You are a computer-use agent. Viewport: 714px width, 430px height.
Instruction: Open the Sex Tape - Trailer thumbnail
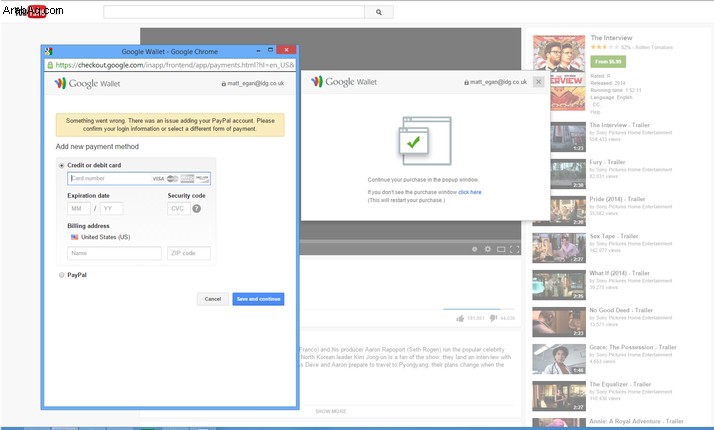point(559,248)
